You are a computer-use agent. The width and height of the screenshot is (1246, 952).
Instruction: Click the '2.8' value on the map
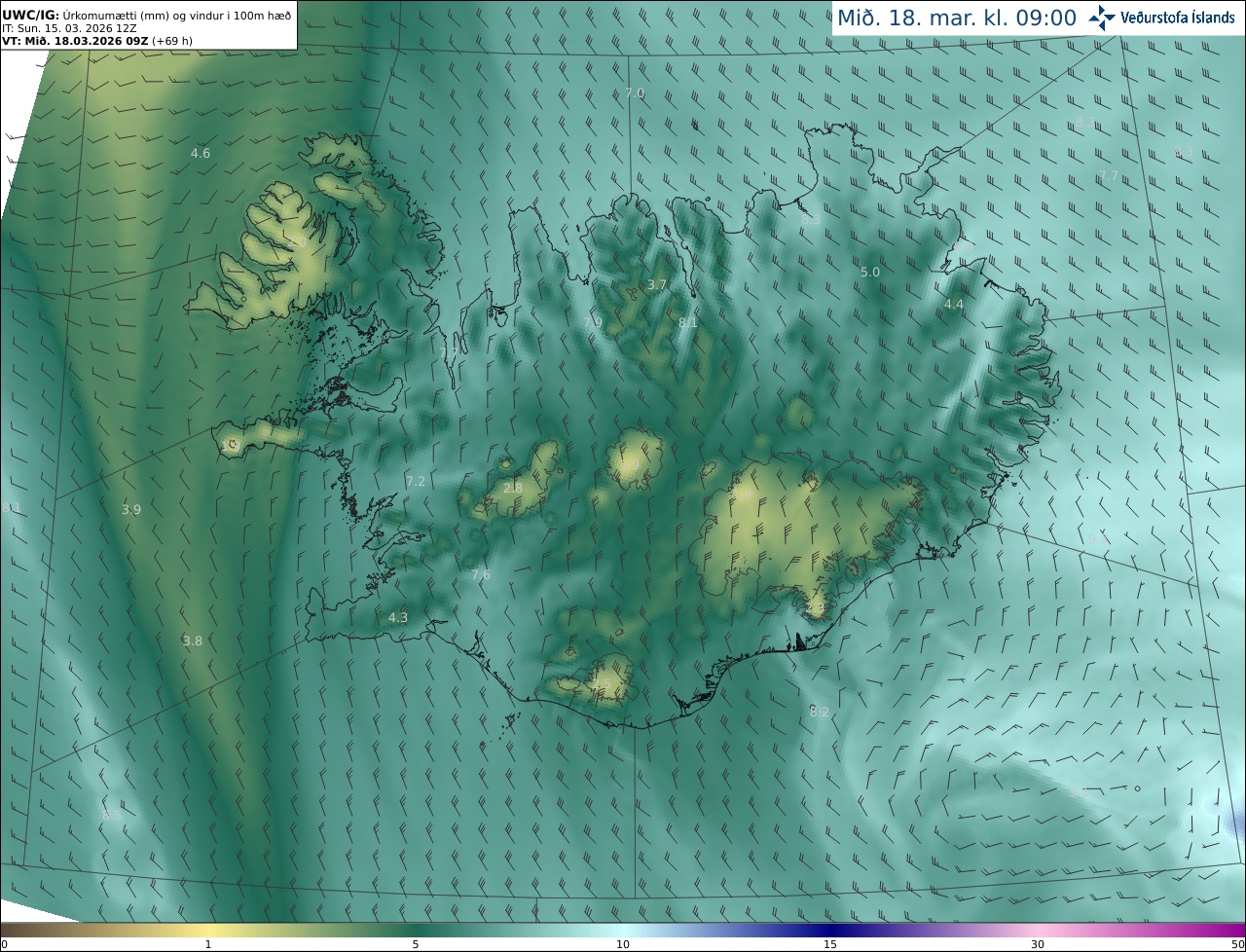(x=513, y=487)
